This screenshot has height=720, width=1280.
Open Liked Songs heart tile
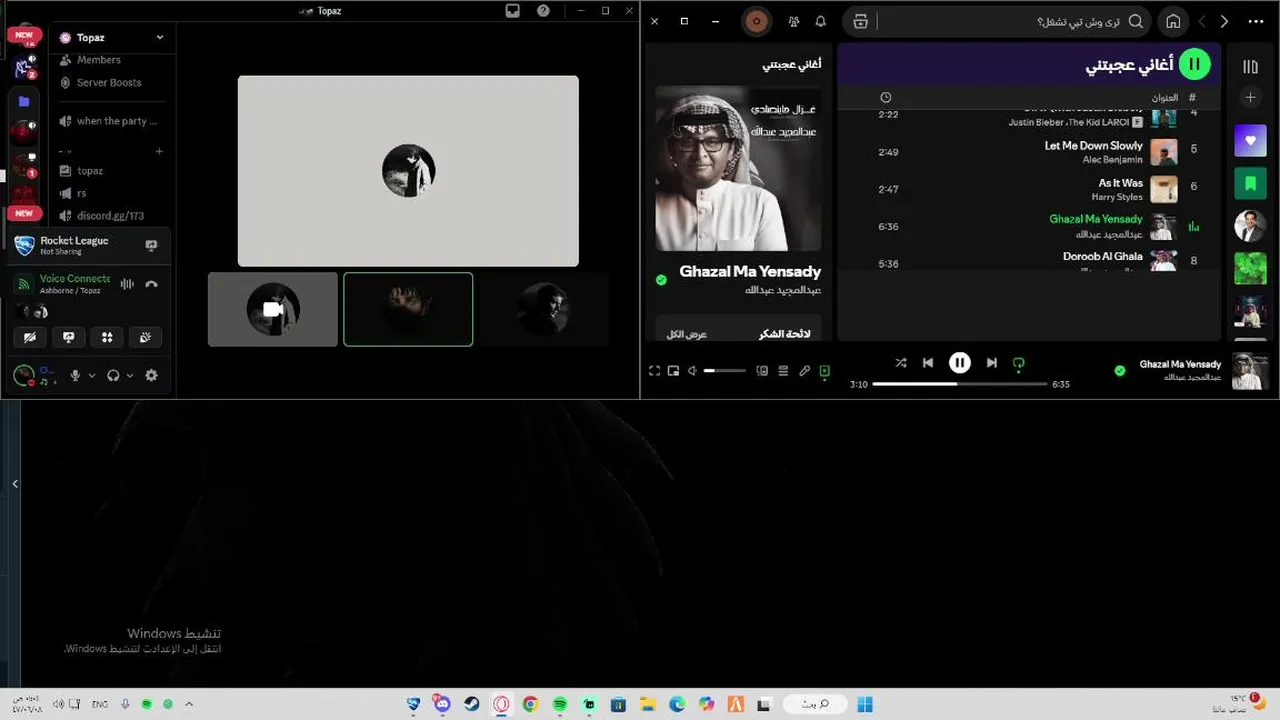point(1250,141)
